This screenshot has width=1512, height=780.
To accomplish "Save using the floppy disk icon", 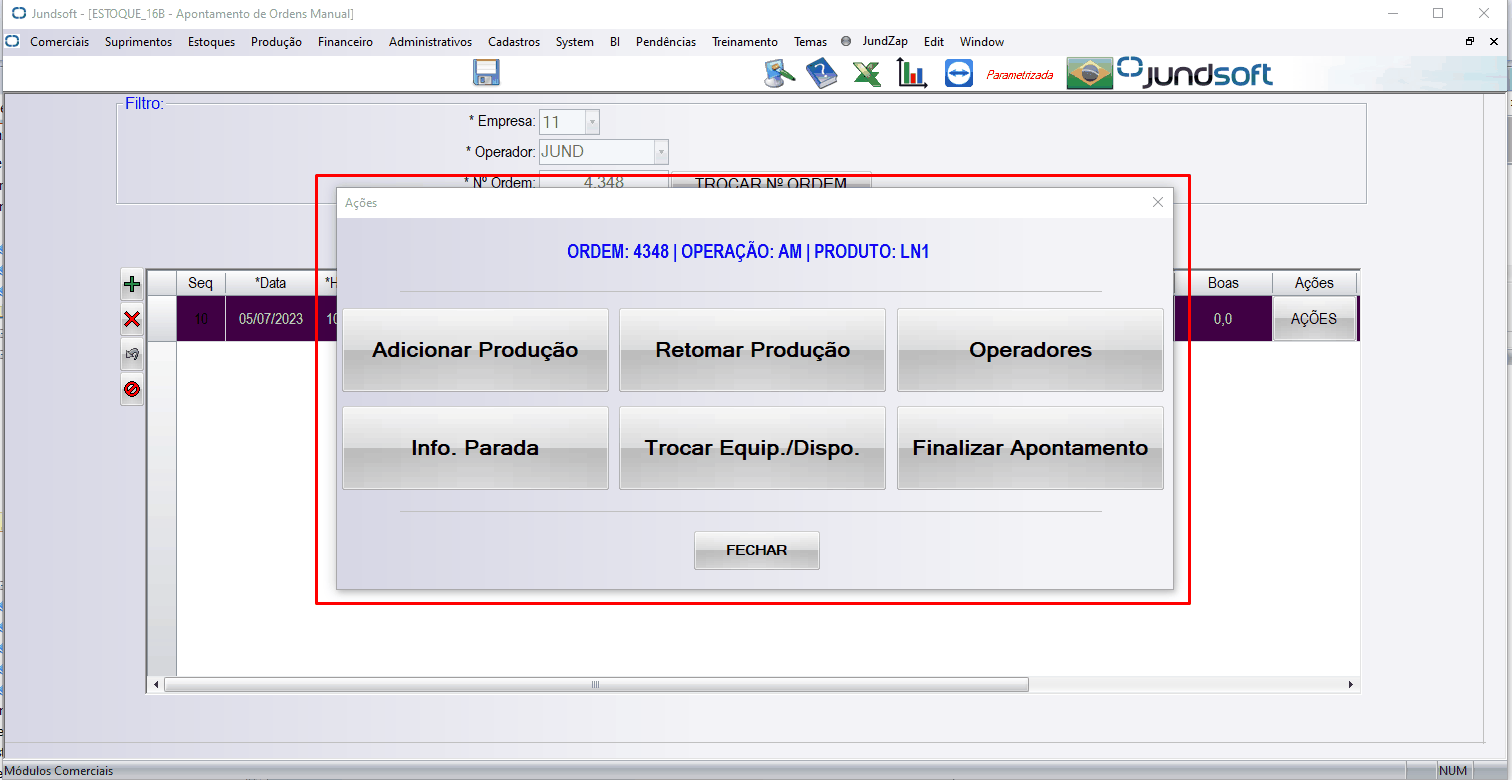I will pyautogui.click(x=486, y=72).
